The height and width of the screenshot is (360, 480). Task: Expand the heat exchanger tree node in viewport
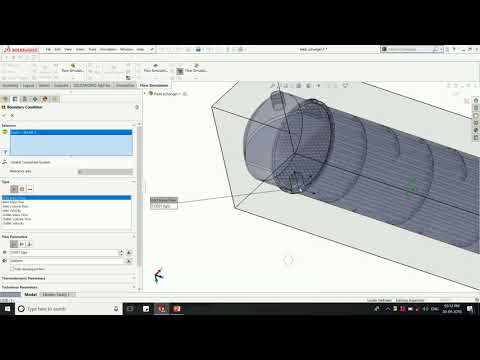145,94
